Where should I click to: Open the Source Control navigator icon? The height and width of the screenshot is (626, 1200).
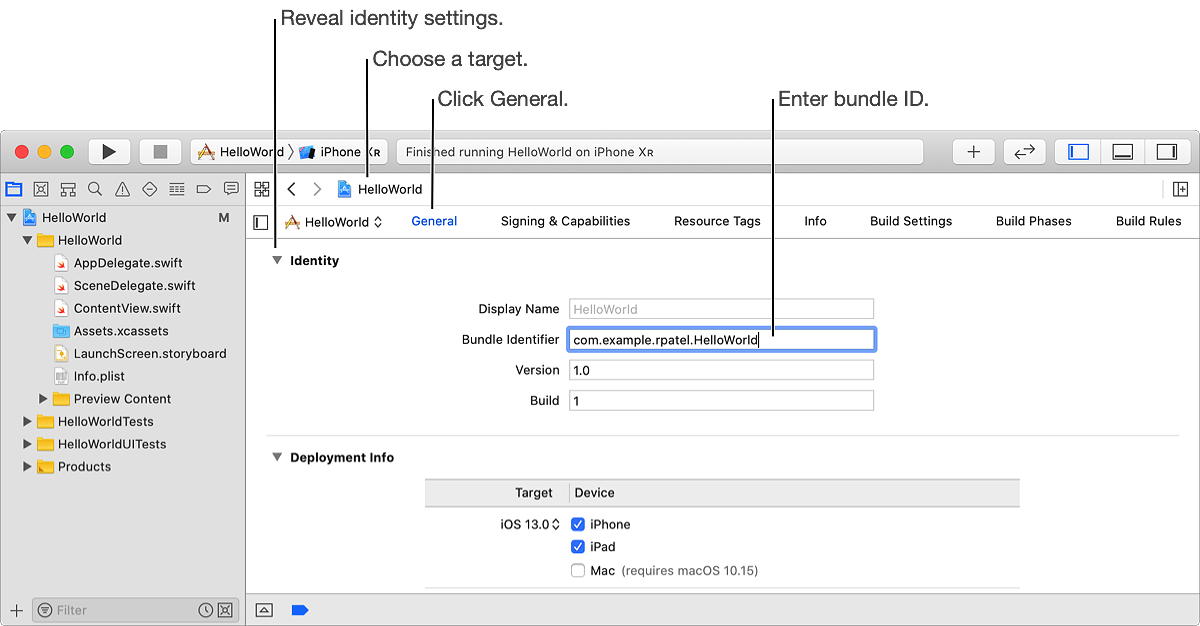[x=41, y=189]
